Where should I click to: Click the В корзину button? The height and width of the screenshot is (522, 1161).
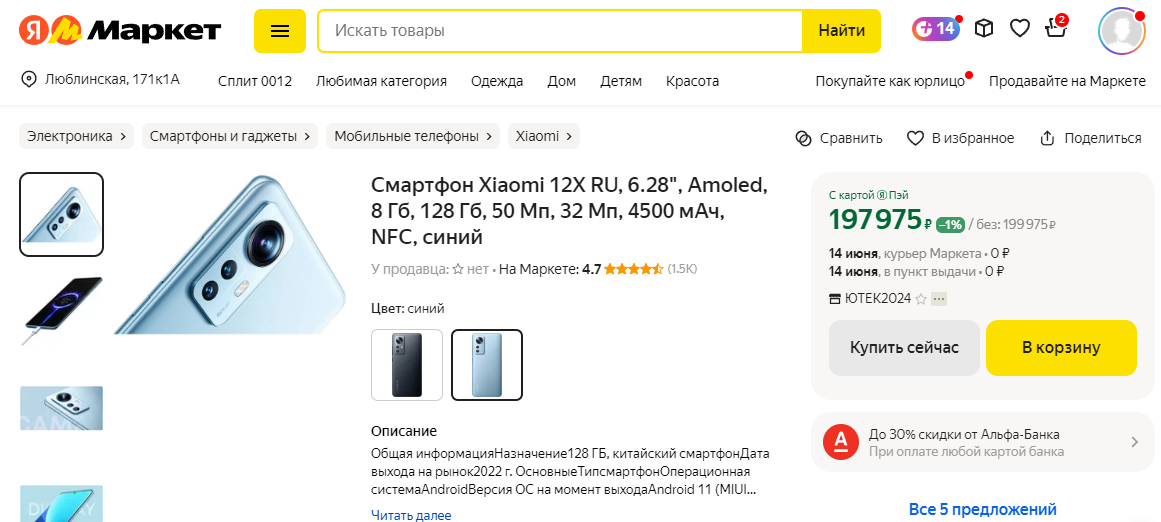click(1061, 348)
